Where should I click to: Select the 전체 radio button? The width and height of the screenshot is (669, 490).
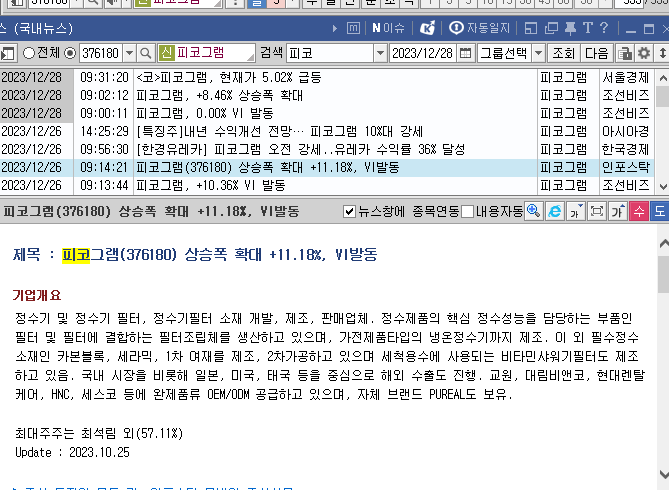(29, 53)
